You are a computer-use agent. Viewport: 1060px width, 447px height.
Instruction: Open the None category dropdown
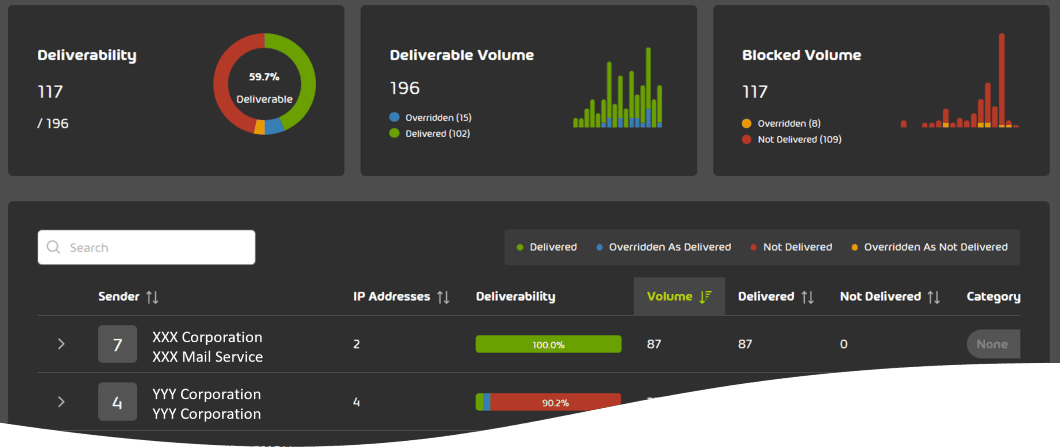click(x=992, y=344)
